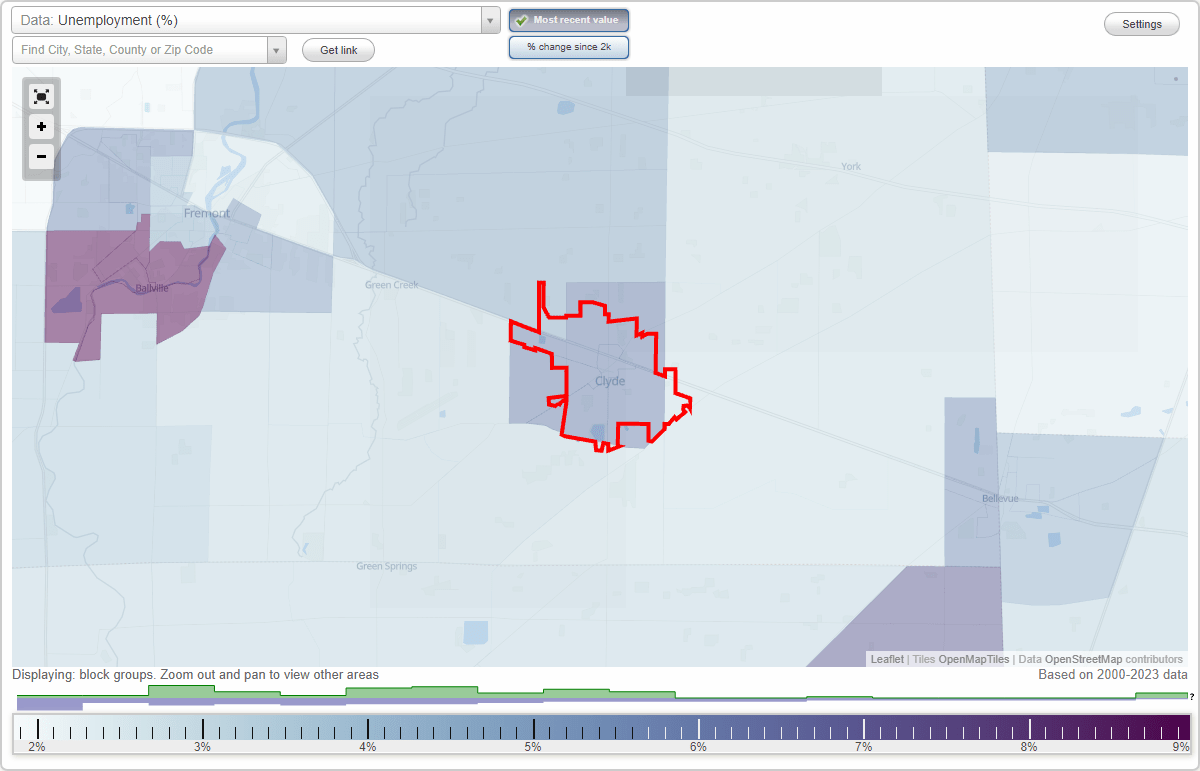Open the OpenStreetMap attribution link

pos(1083,659)
